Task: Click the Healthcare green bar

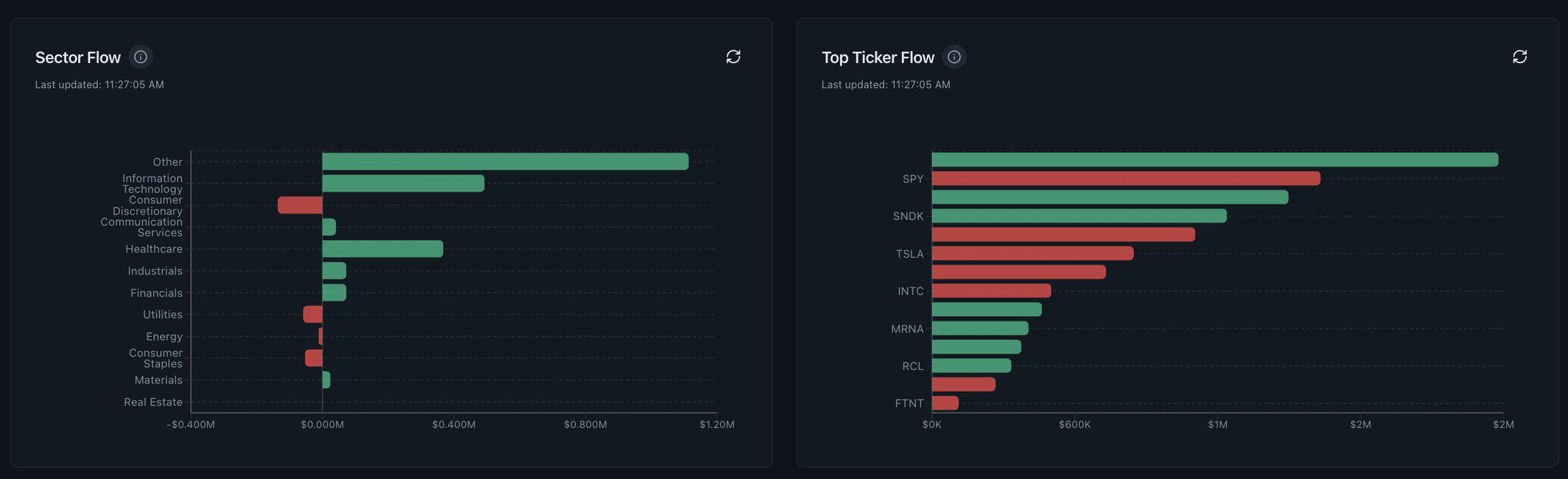Action: click(x=383, y=249)
